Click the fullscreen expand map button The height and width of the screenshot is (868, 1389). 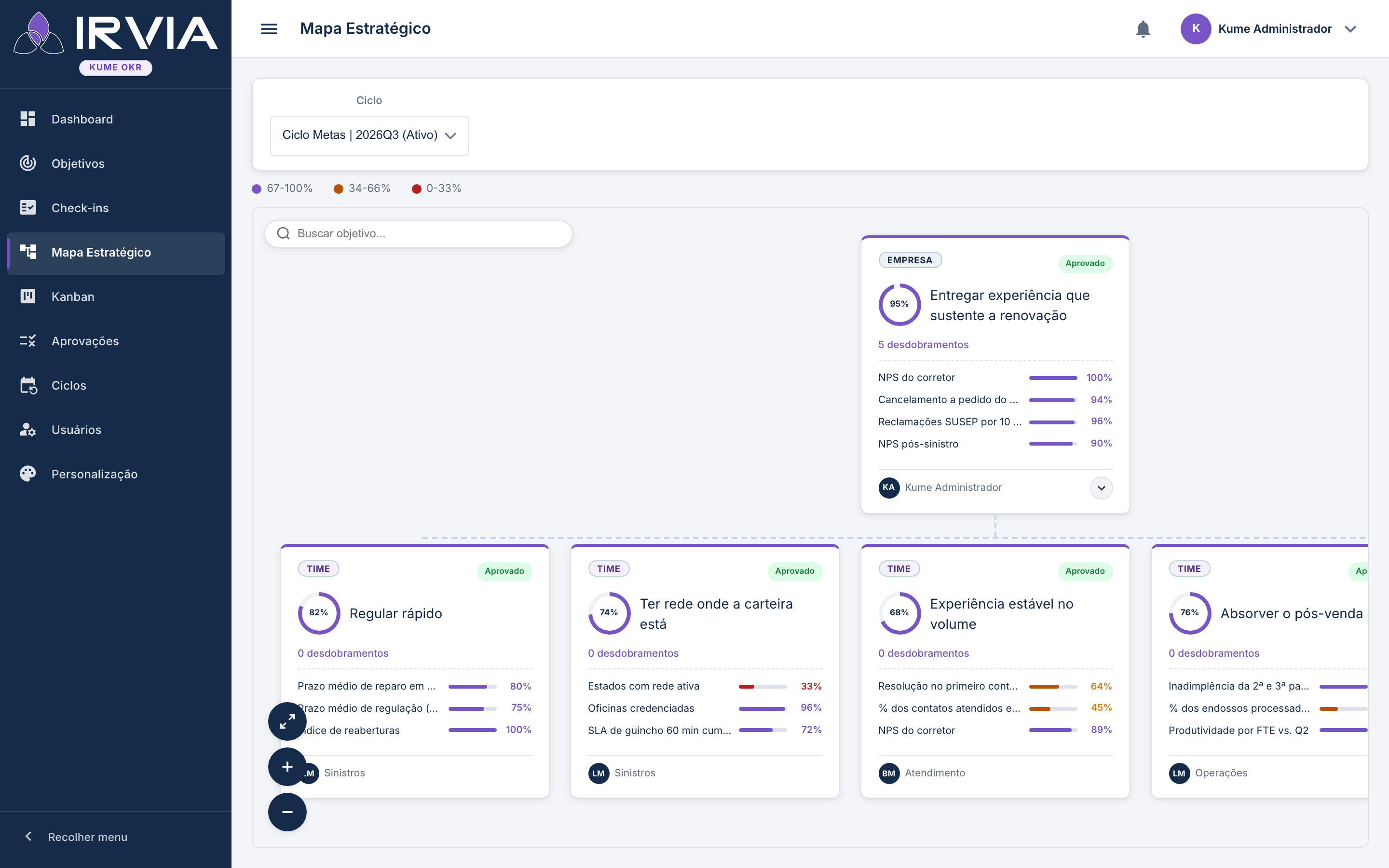287,721
